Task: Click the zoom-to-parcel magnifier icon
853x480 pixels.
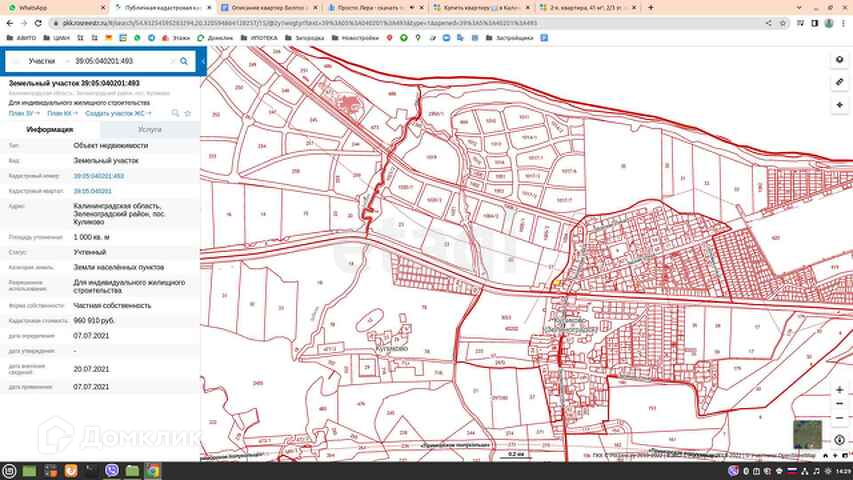Action: tap(176, 113)
